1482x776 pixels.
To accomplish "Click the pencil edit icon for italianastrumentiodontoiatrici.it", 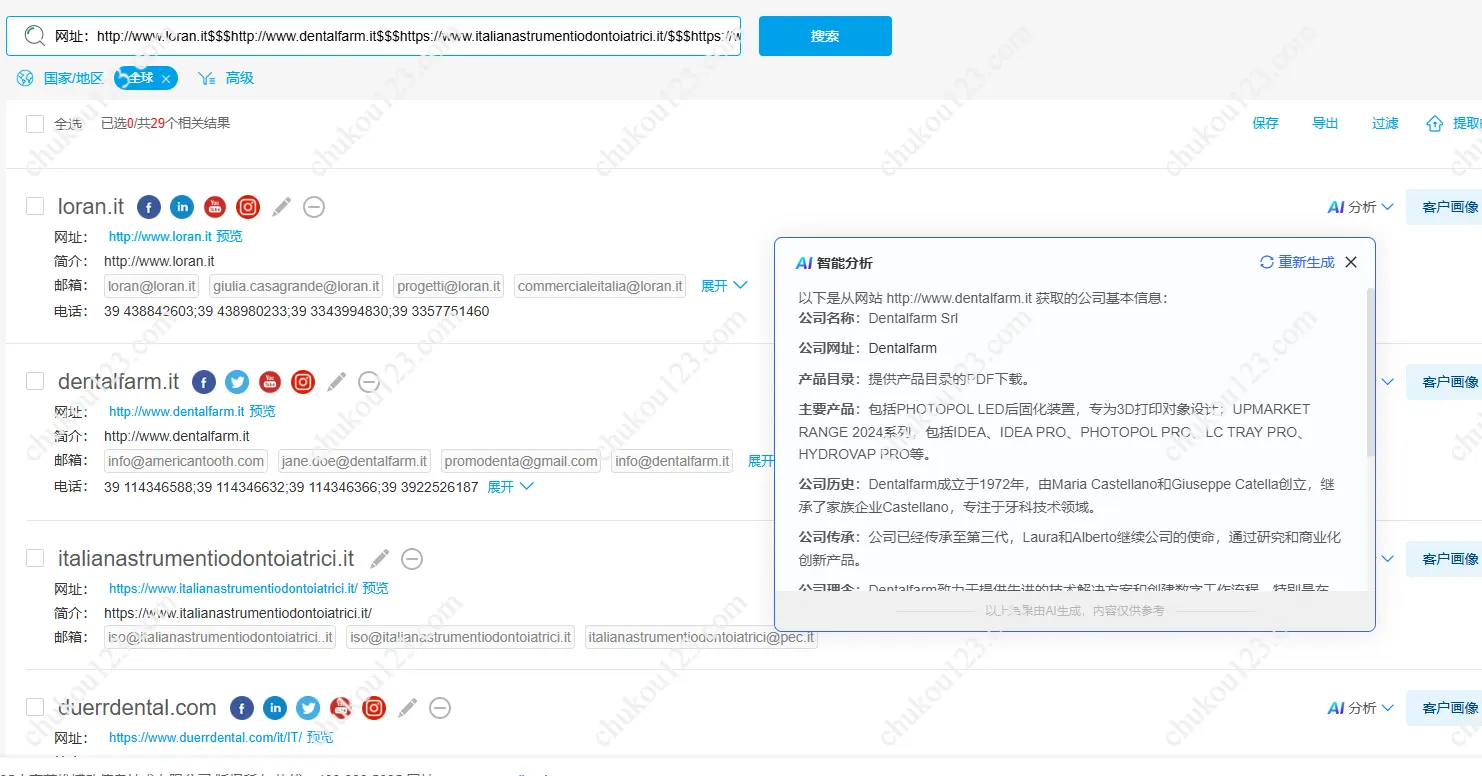I will [380, 559].
